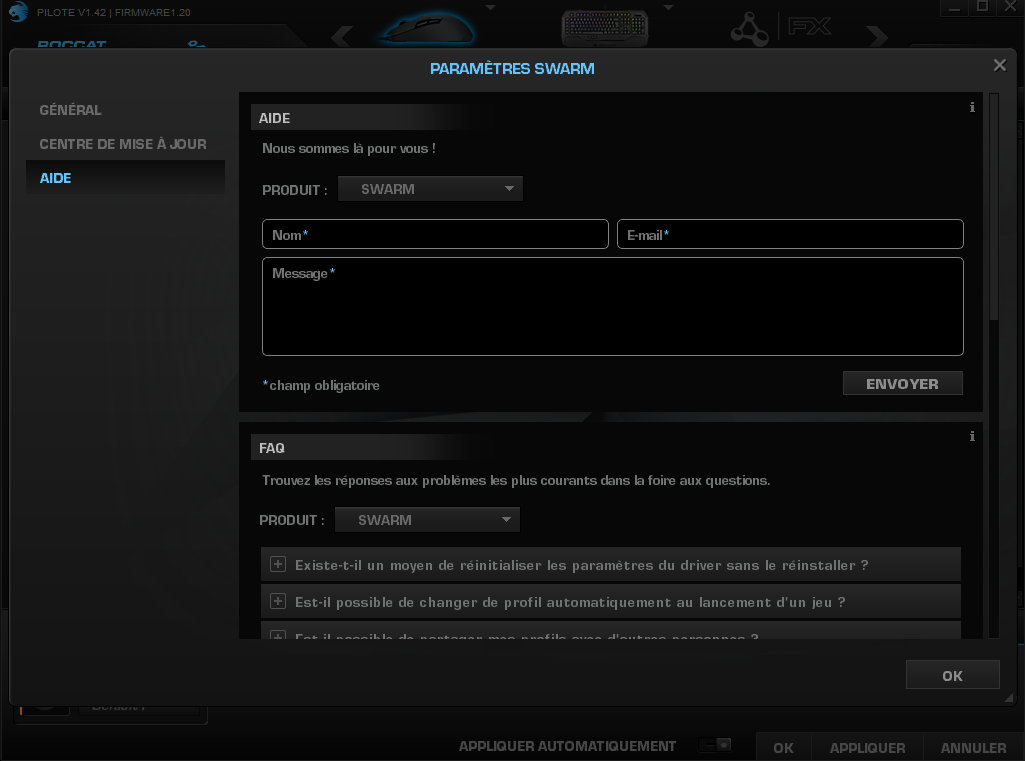
Task: Click the question text about réinitialiser driver
Action: click(x=581, y=565)
